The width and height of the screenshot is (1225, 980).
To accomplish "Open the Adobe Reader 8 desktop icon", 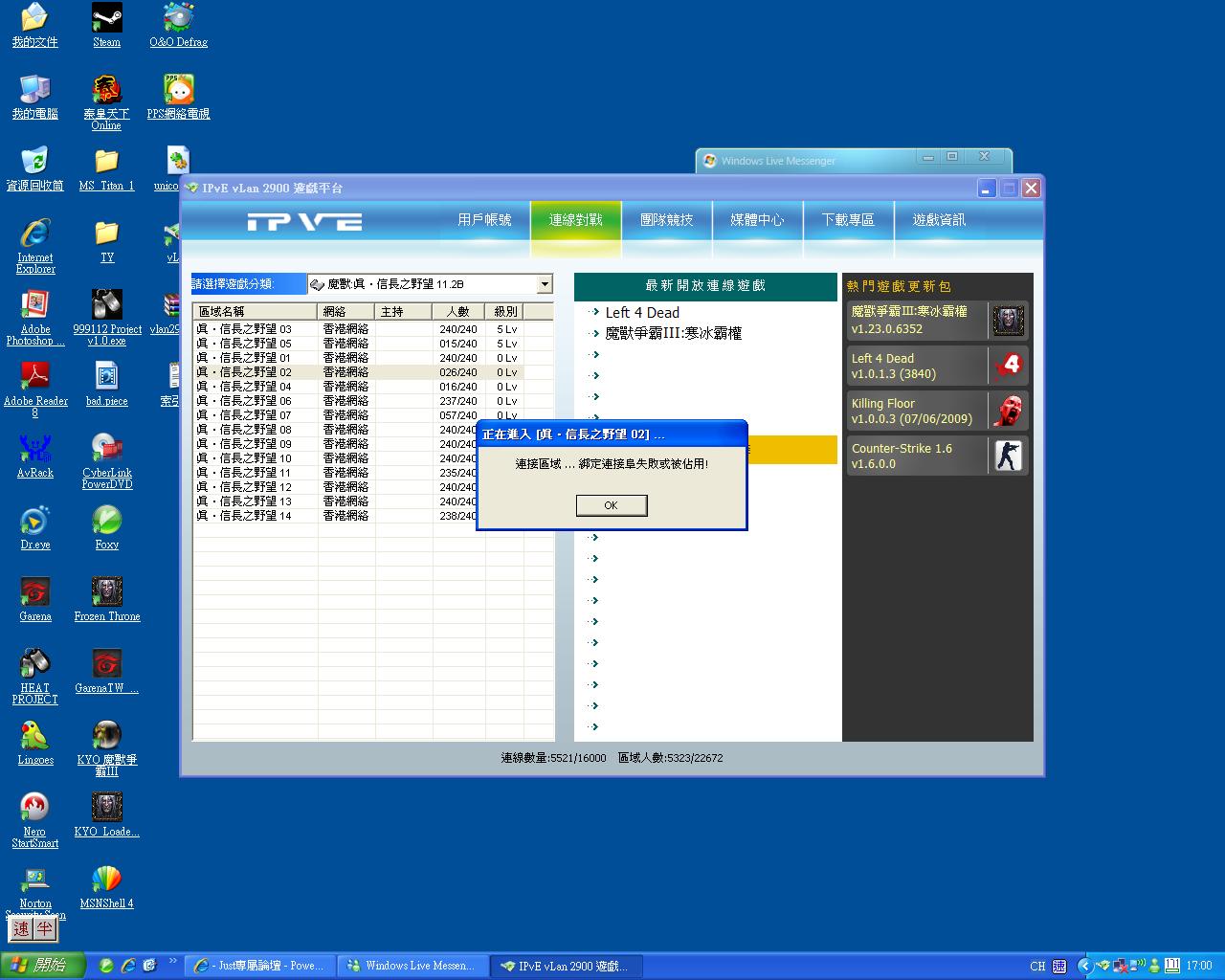I will click(35, 378).
